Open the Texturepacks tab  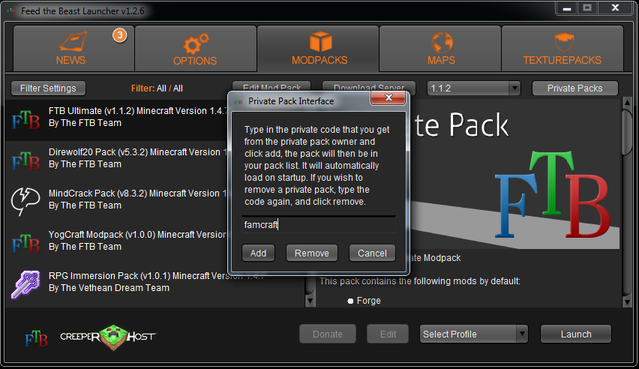(x=562, y=48)
